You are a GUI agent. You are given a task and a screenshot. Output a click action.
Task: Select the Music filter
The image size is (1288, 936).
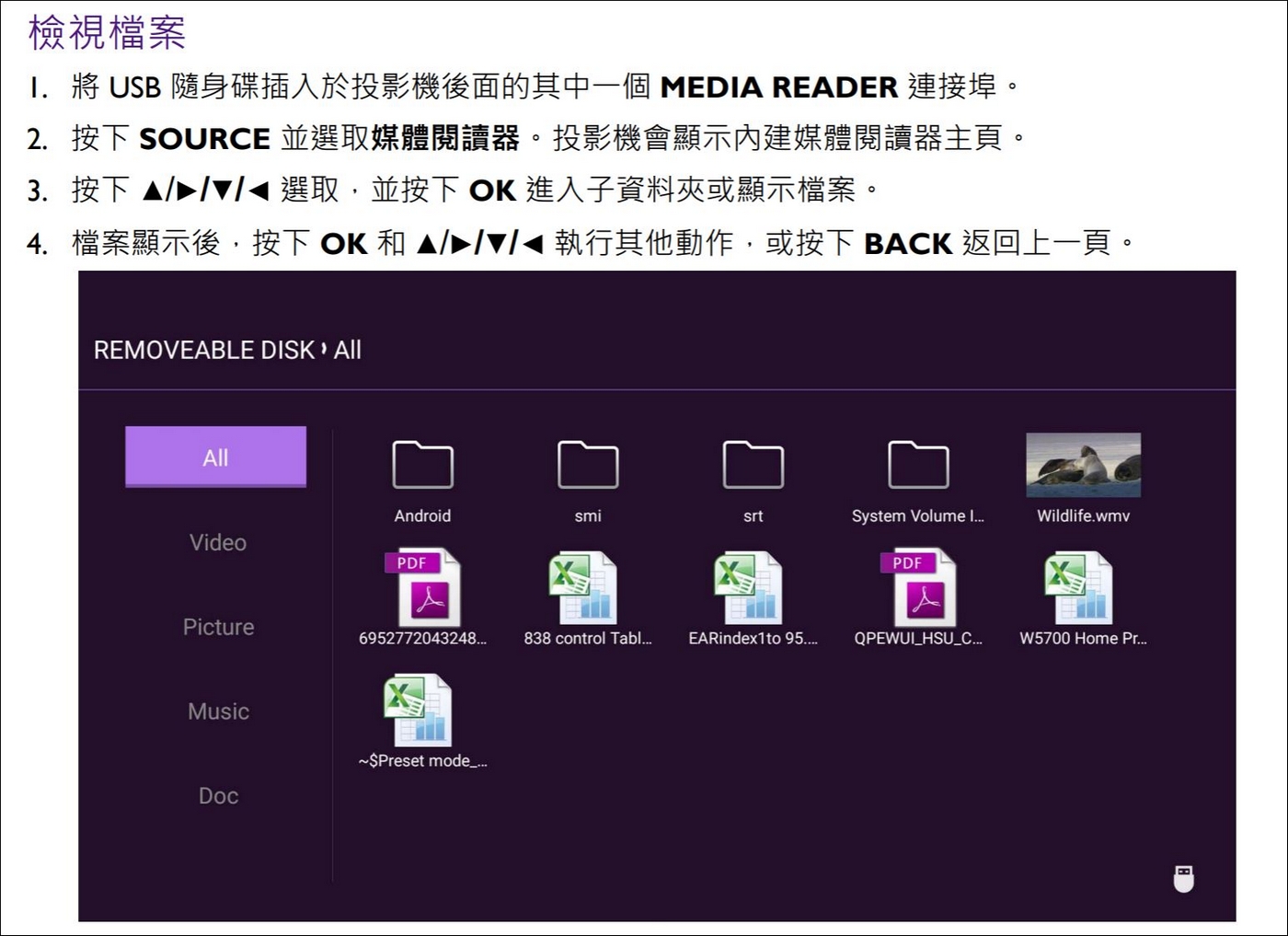click(x=217, y=711)
